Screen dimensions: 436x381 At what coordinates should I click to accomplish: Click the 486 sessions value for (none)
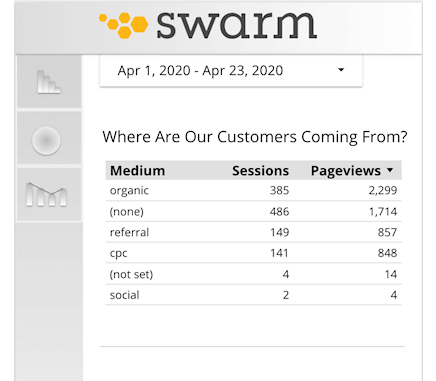click(x=279, y=211)
